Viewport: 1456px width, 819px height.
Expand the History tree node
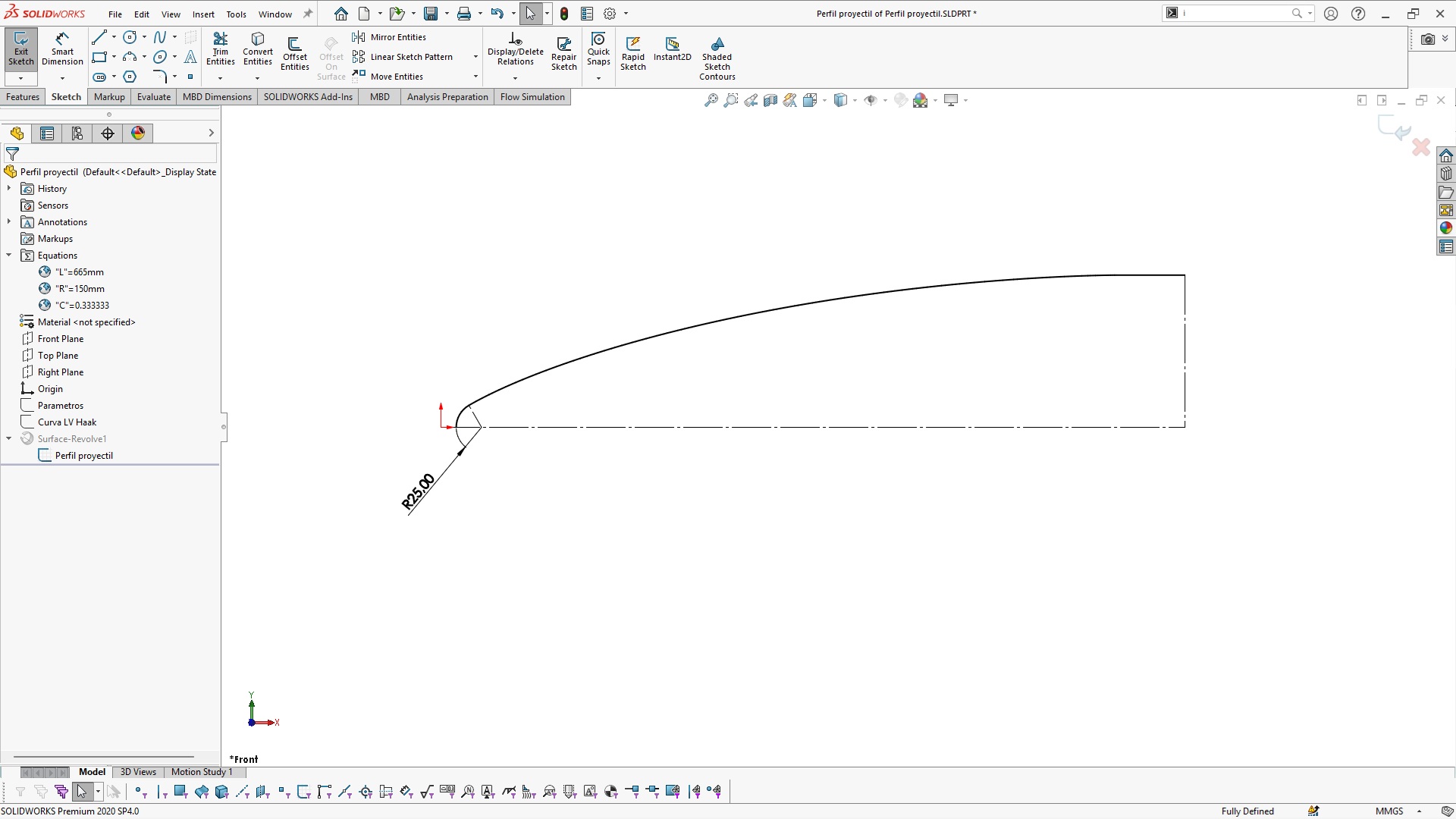point(9,189)
